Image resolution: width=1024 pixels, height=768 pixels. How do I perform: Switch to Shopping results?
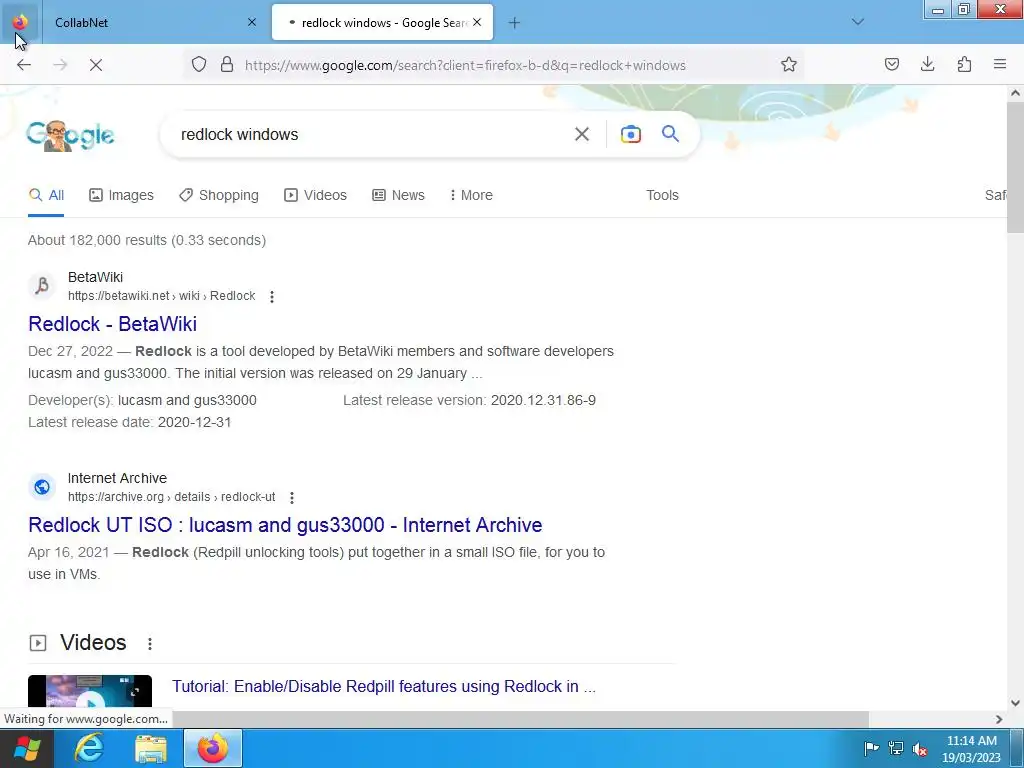(x=219, y=195)
